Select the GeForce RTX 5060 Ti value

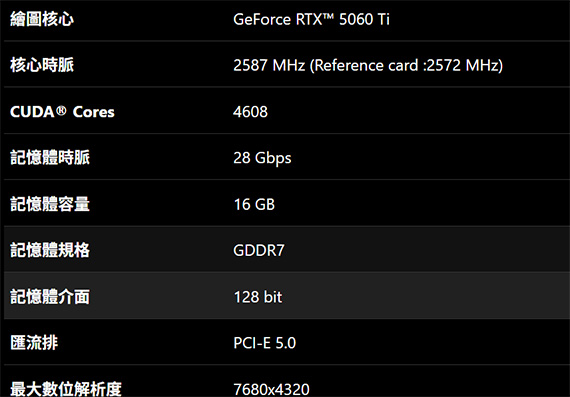(x=311, y=19)
